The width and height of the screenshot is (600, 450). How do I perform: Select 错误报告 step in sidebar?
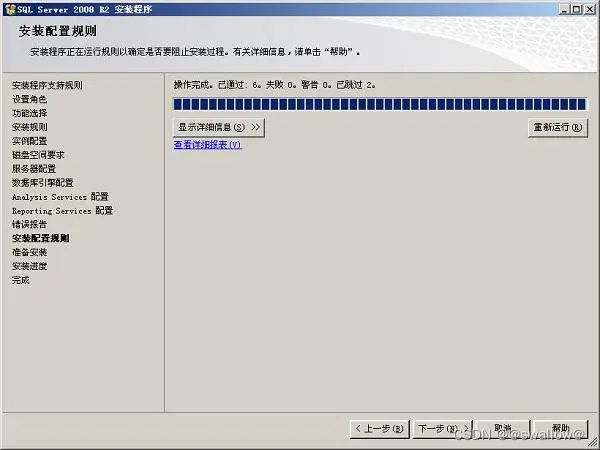[x=29, y=224]
